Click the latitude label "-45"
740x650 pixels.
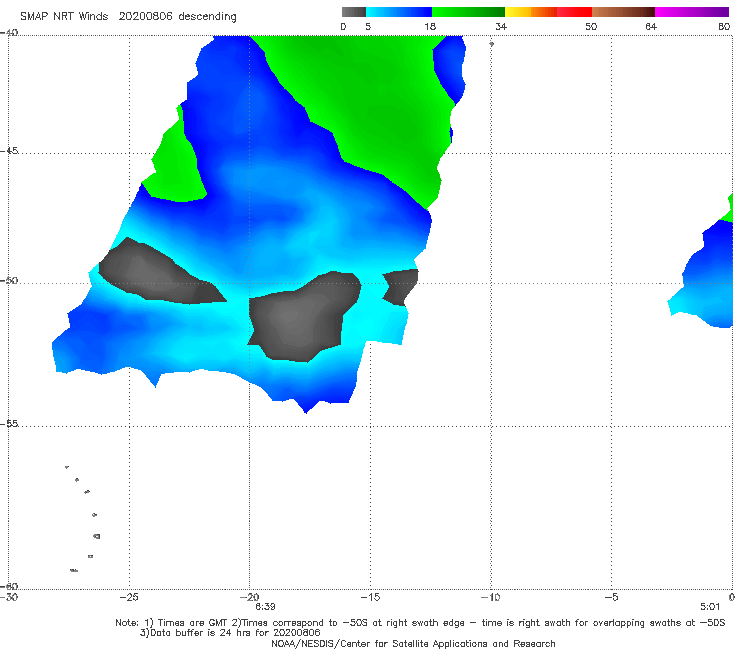point(9,151)
